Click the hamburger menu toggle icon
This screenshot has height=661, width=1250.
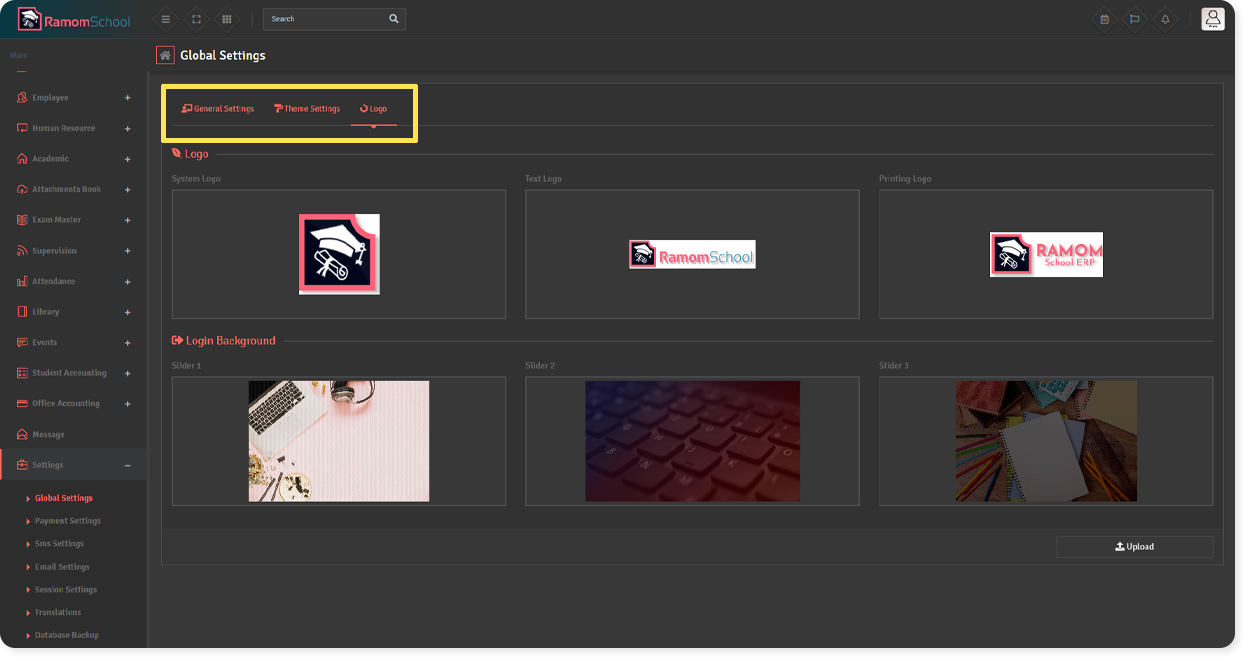(x=165, y=19)
